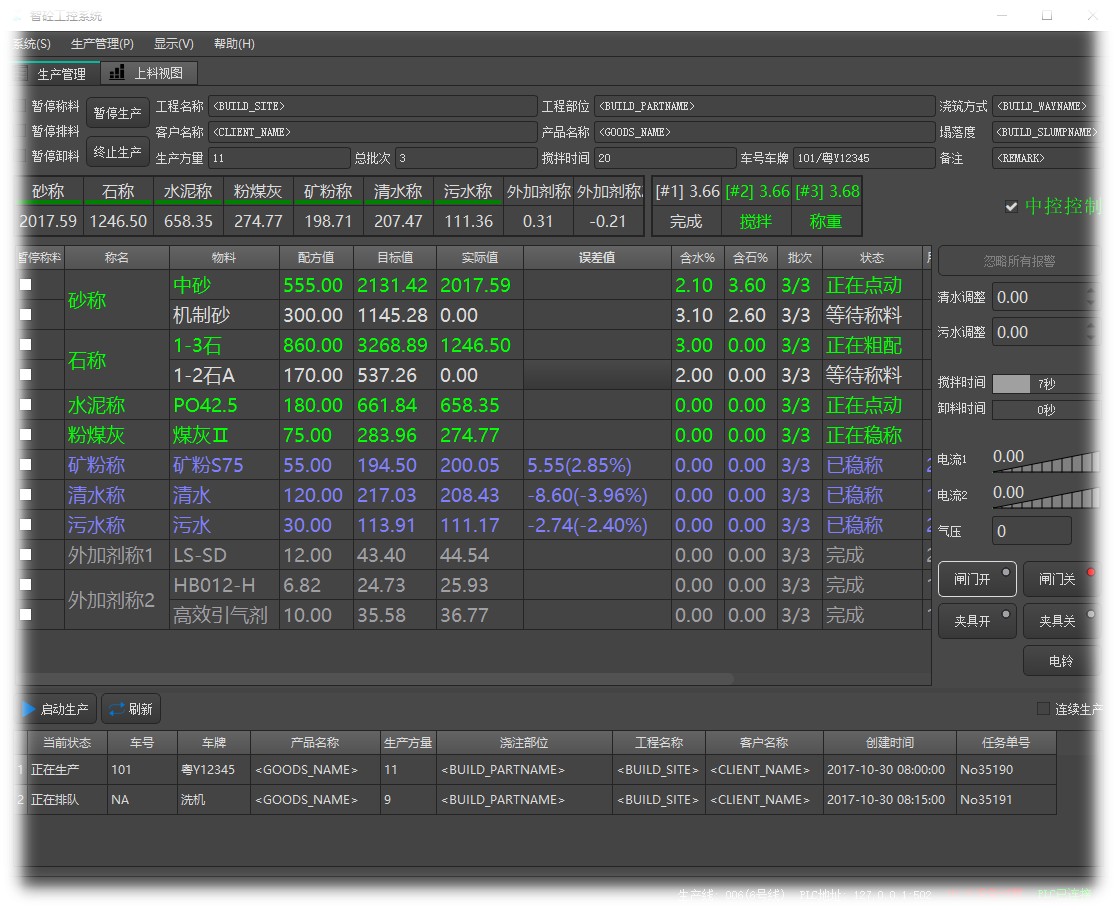
Task: Click the 终止生产 button
Action: coord(117,152)
